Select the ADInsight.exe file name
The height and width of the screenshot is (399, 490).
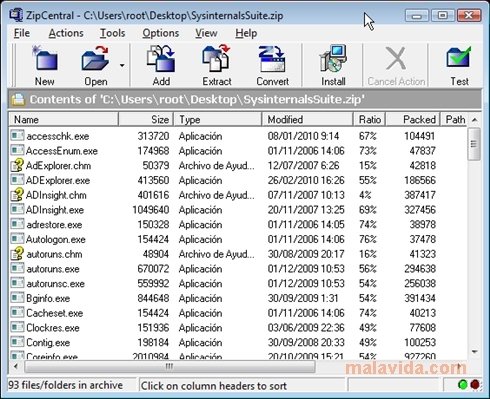[x=55, y=210]
